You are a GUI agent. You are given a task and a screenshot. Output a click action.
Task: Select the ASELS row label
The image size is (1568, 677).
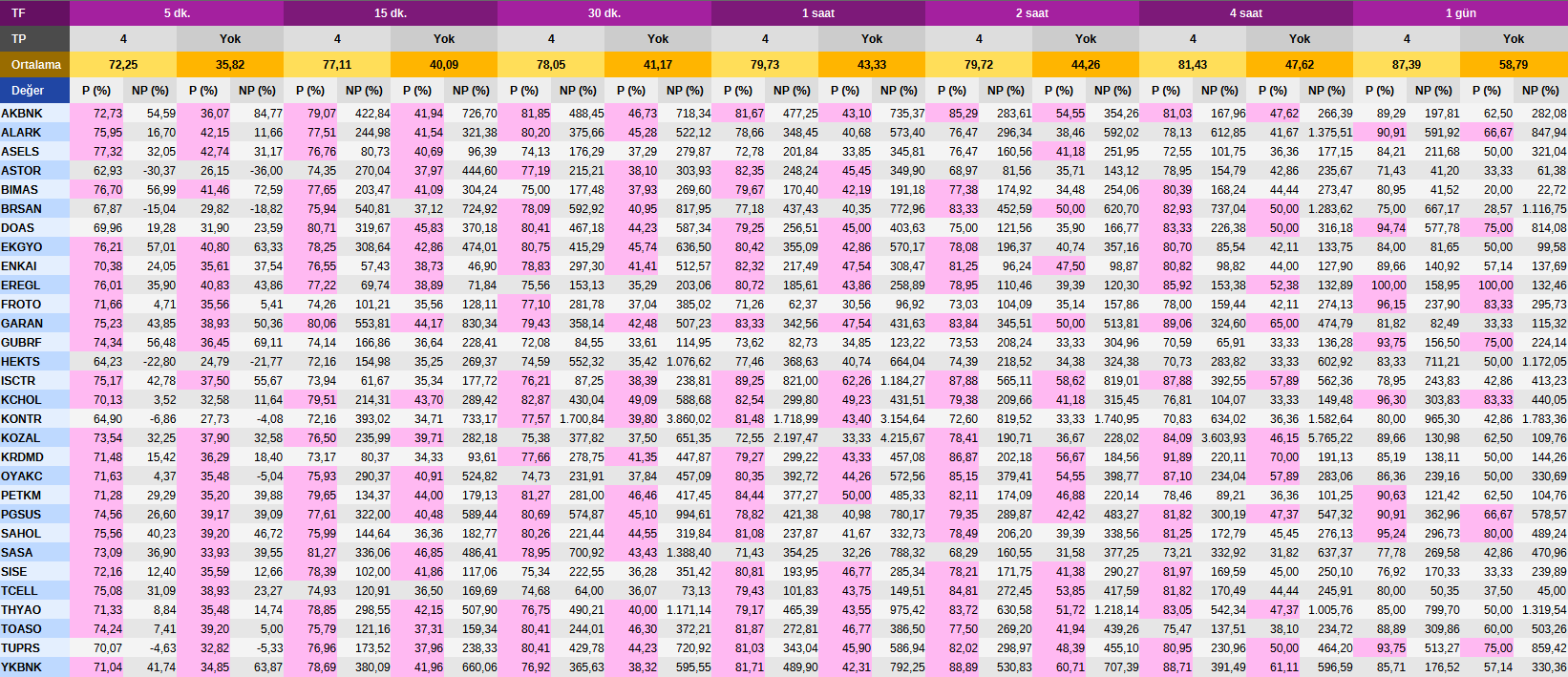coord(34,152)
